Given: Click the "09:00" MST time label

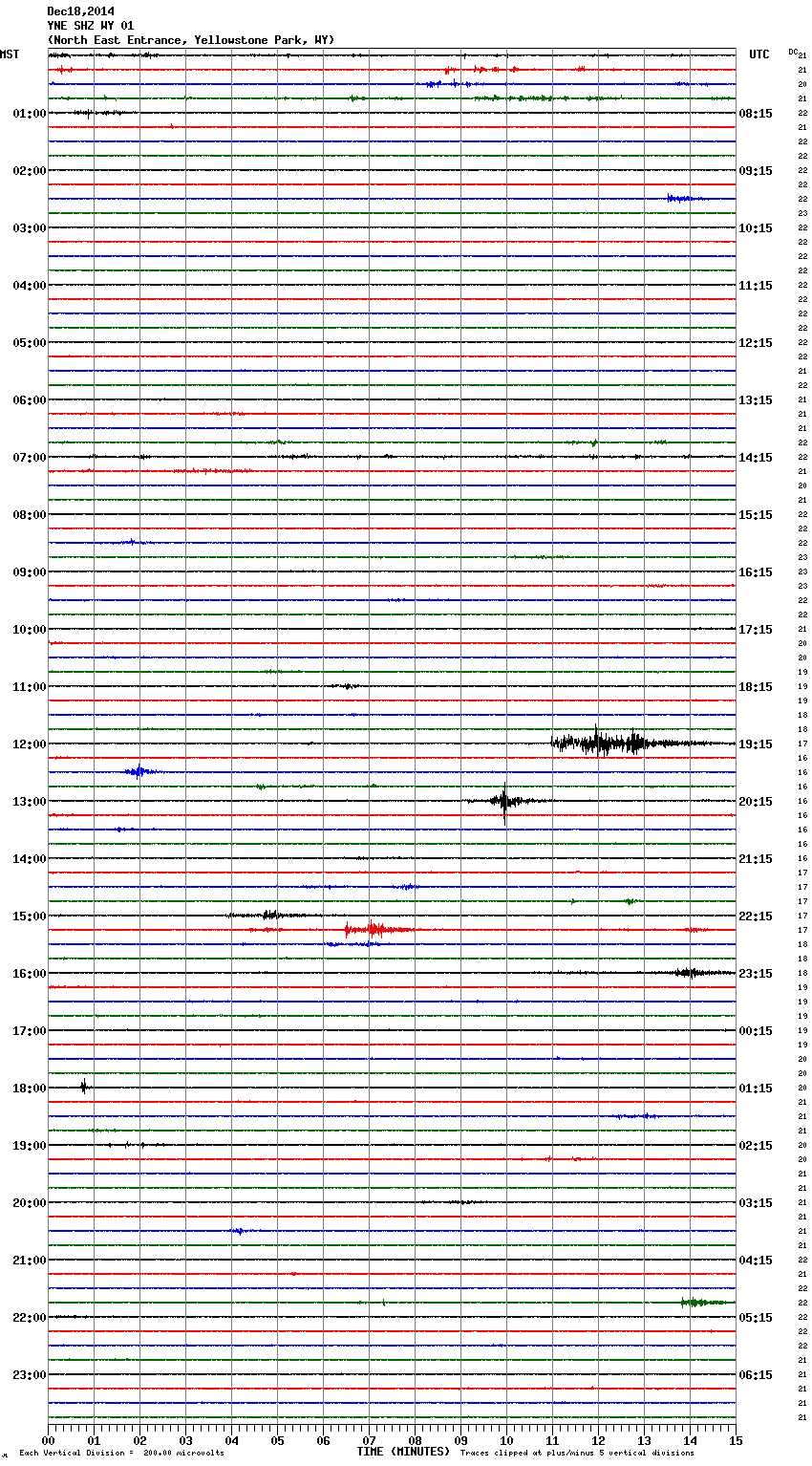Looking at the screenshot, I should click(x=30, y=572).
